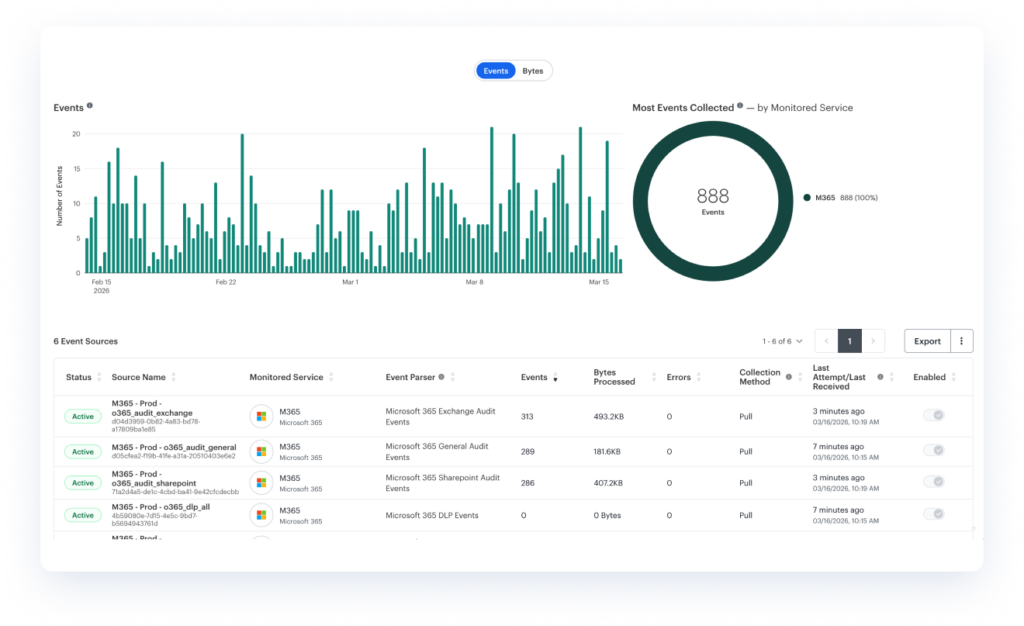
Task: Sort table by Source Name column arrows
Action: (174, 377)
